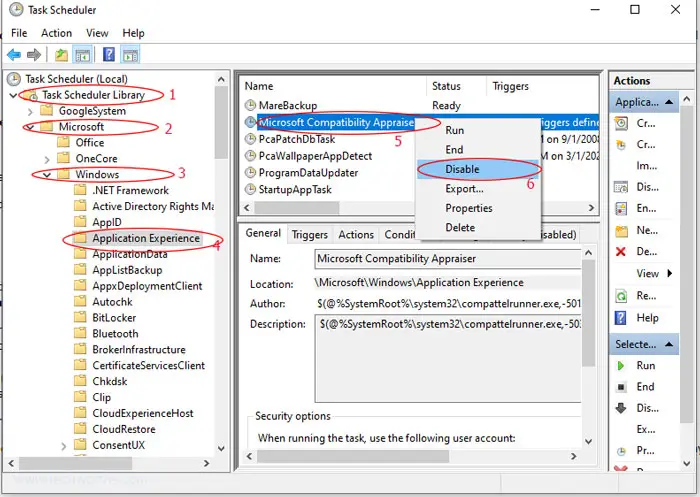This screenshot has height=497, width=700.
Task: Click the PcaPatchDbTask clock icon
Action: [250, 139]
